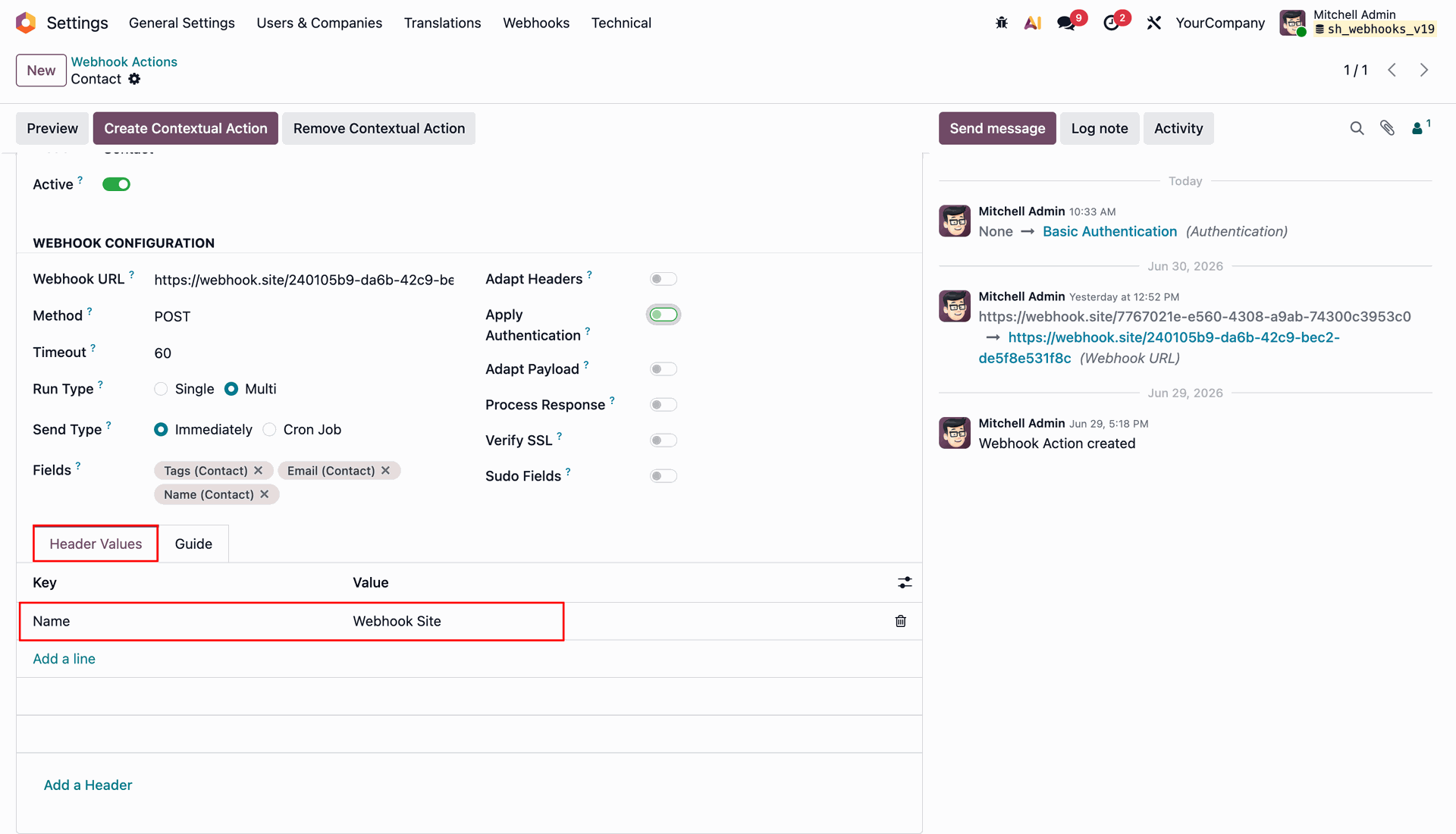This screenshot has height=834, width=1456.
Task: Click the help tooltip next to Webhook URL
Action: pyautogui.click(x=131, y=274)
